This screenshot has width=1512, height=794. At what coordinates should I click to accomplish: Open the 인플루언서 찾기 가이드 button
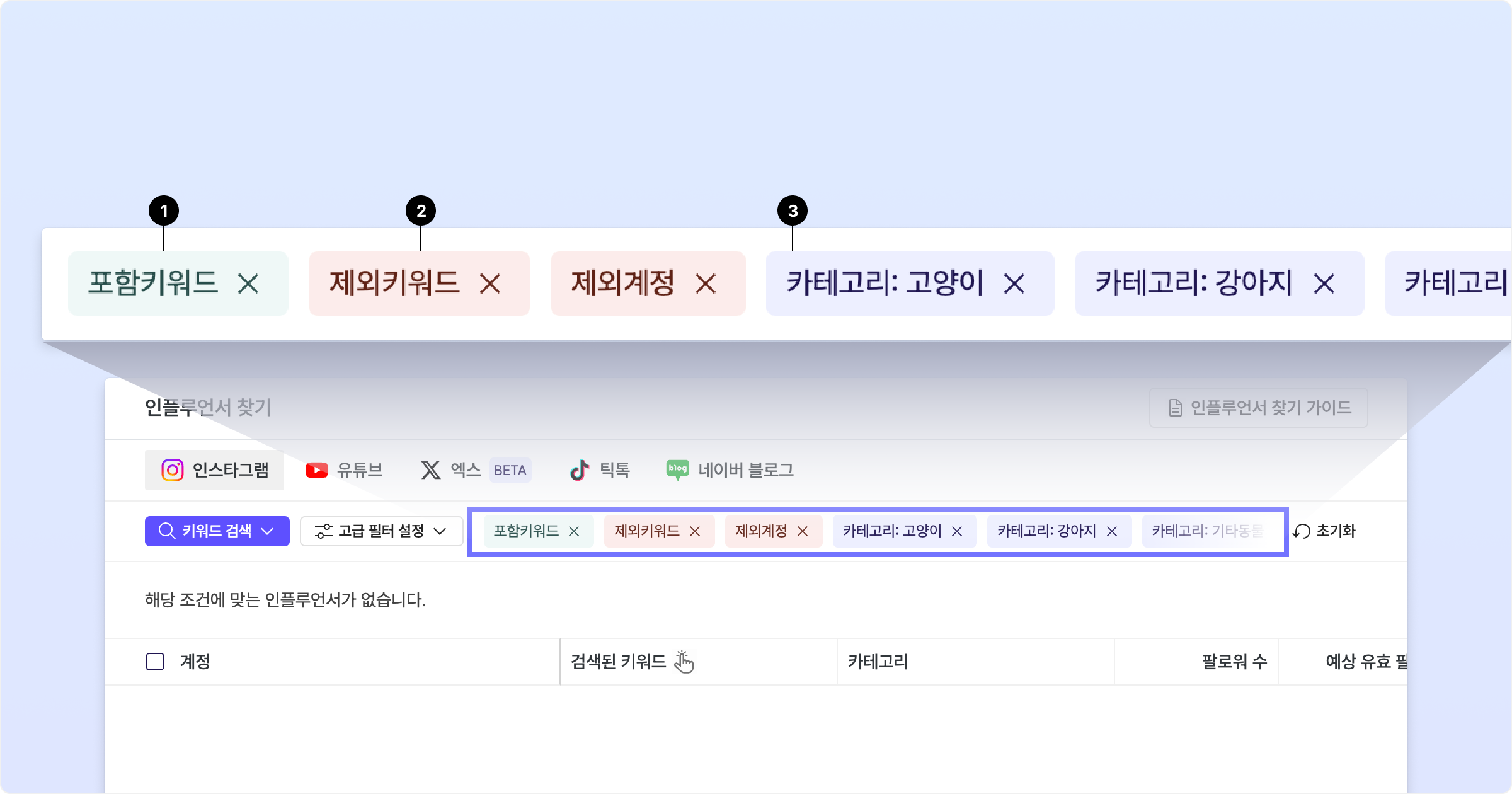pyautogui.click(x=1258, y=408)
